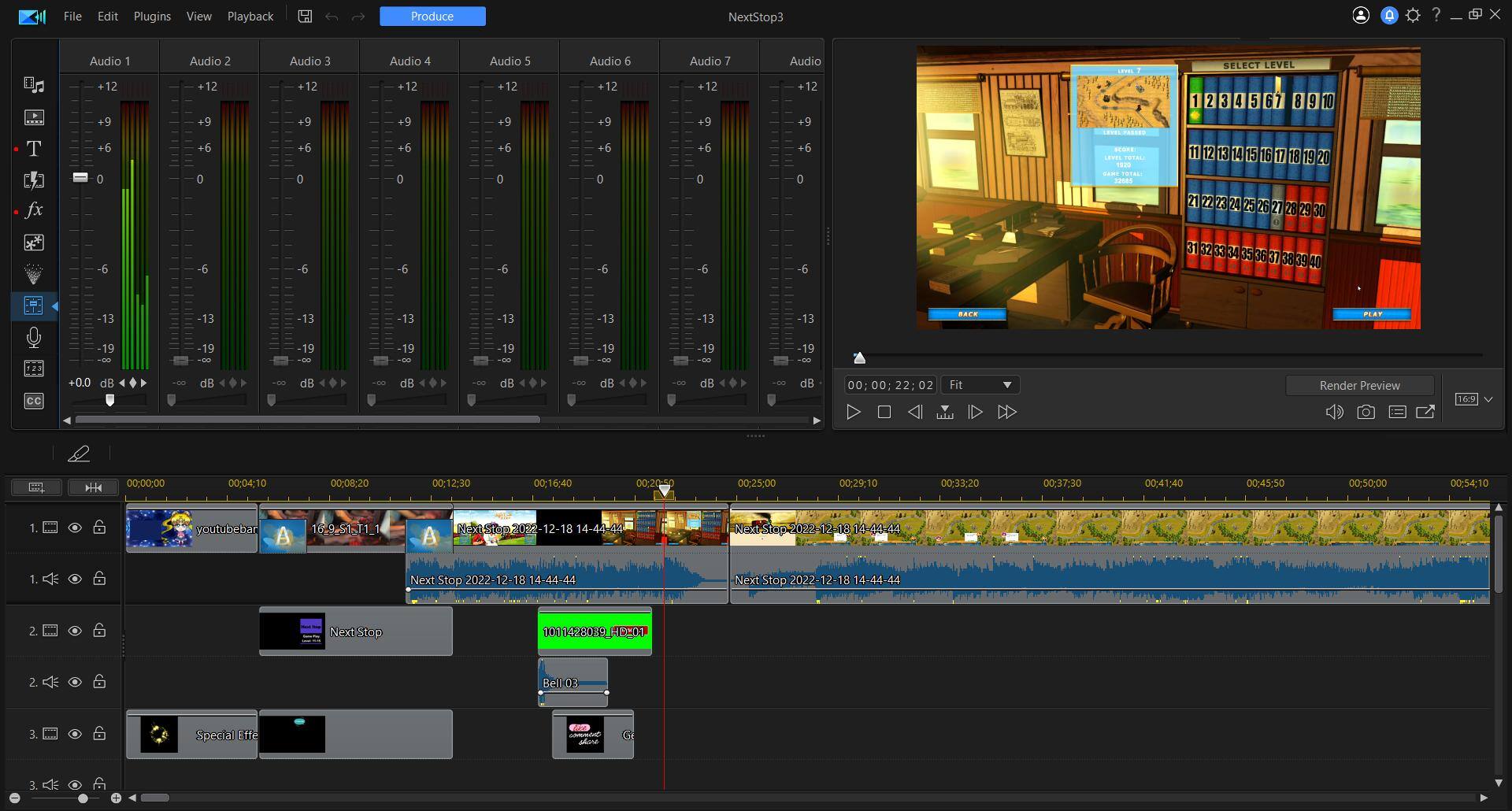The width and height of the screenshot is (1512, 811).
Task: Open the Fit zoom dropdown
Action: [980, 385]
